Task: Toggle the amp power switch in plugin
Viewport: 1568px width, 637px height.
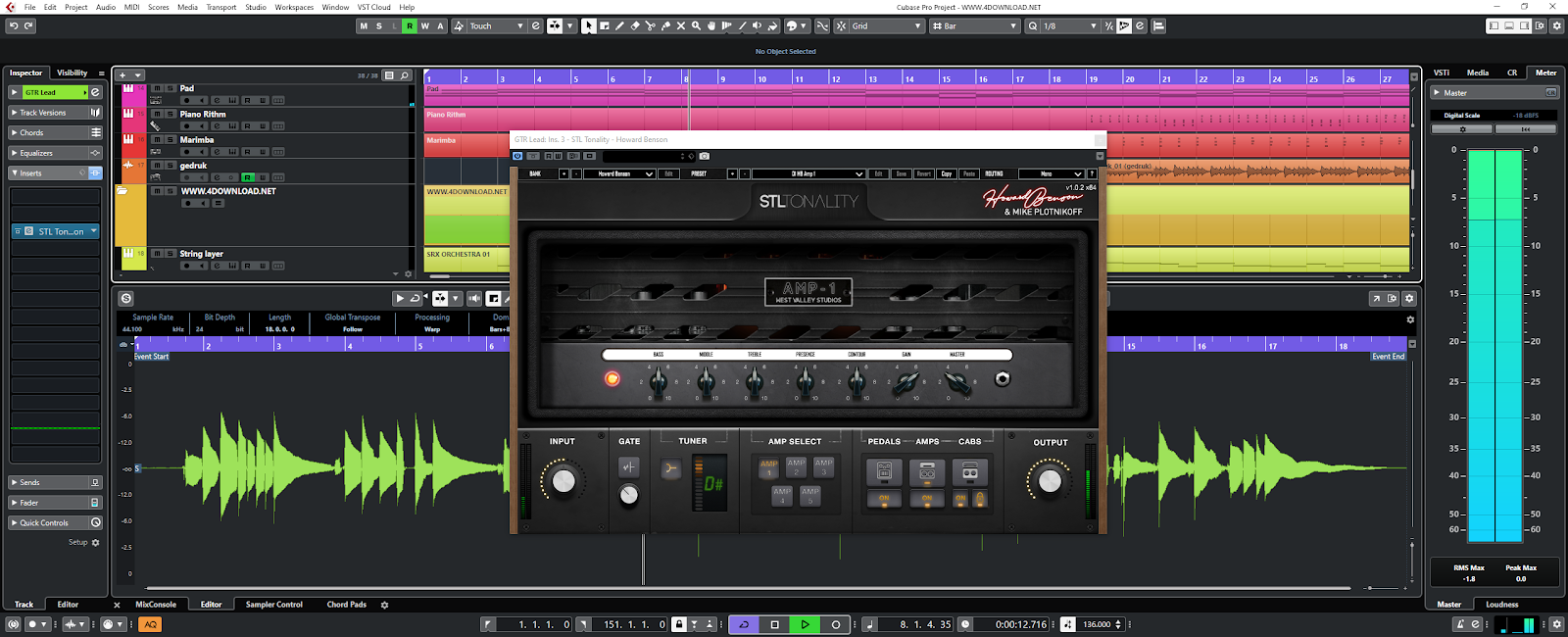Action: point(612,378)
